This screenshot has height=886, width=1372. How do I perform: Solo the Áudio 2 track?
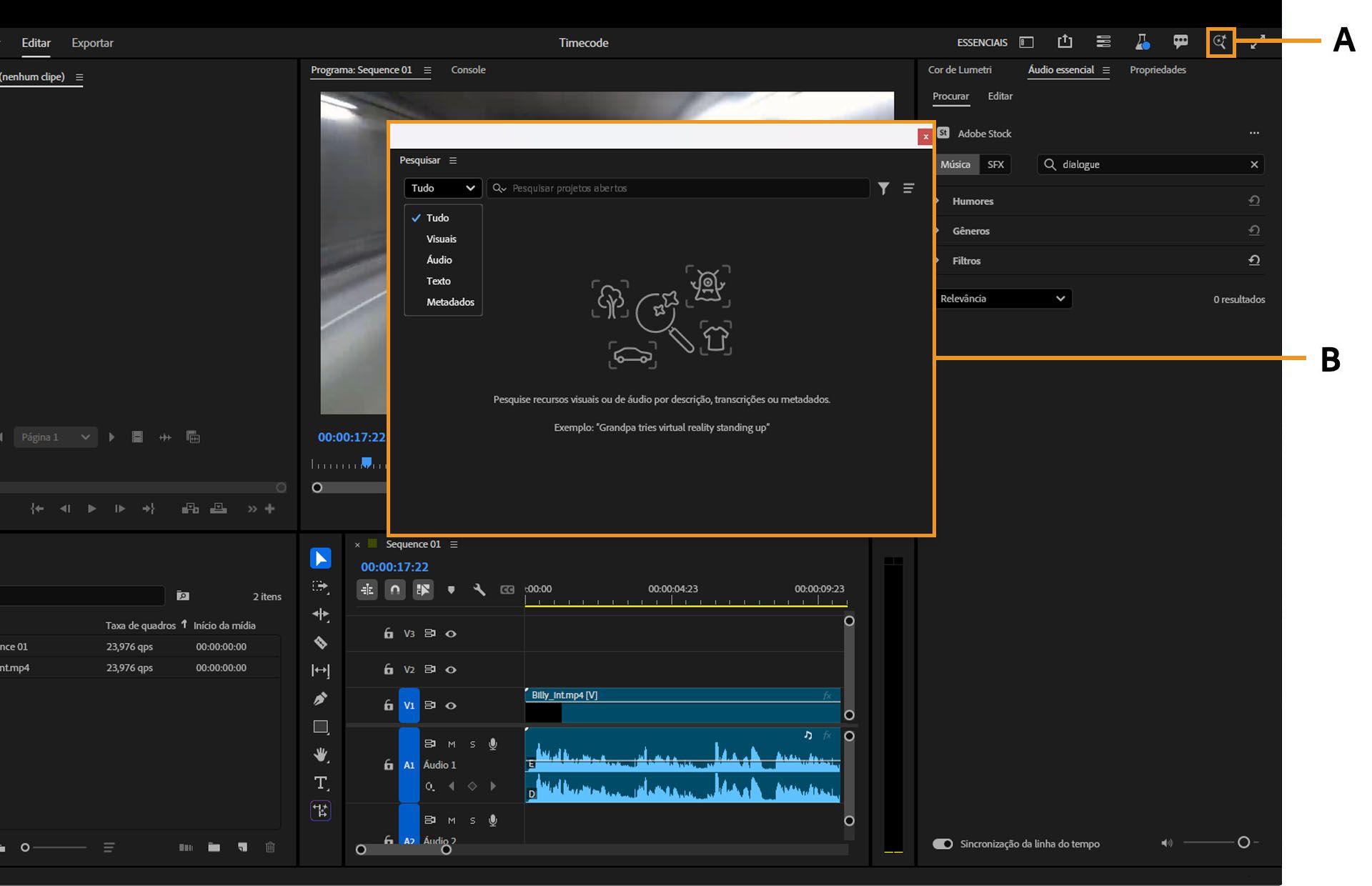(472, 820)
